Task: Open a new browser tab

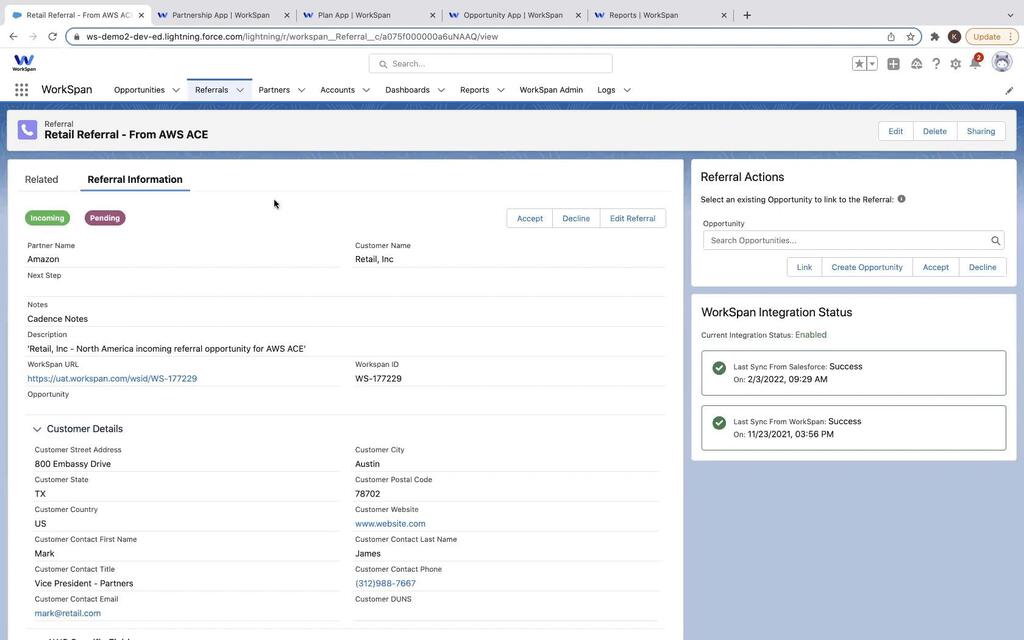Action: click(x=747, y=15)
